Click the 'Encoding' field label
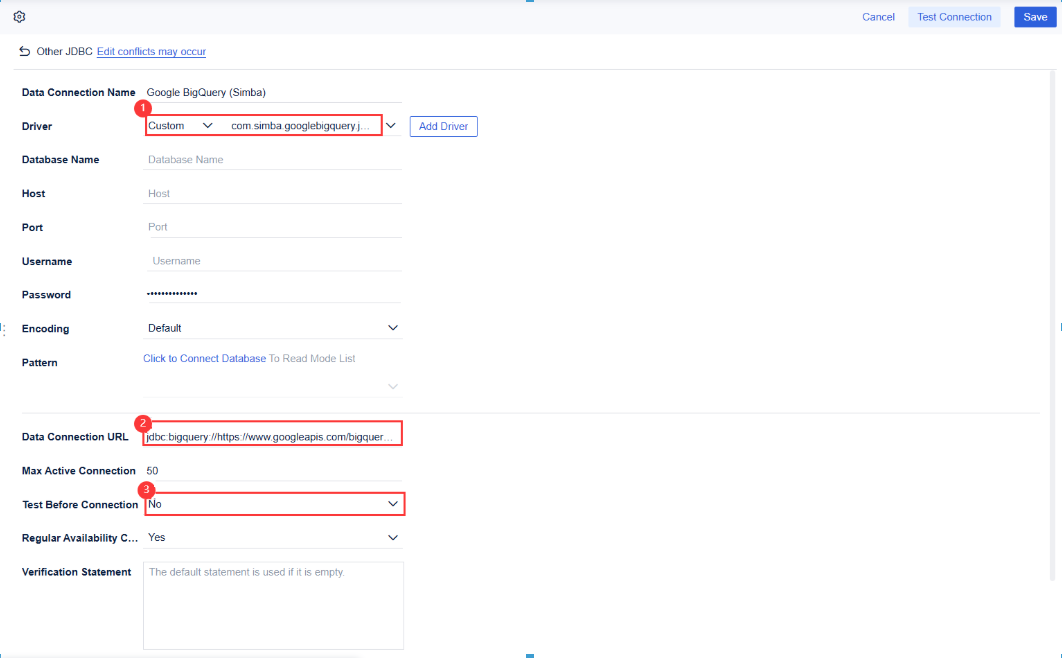1062x658 pixels. click(45, 329)
